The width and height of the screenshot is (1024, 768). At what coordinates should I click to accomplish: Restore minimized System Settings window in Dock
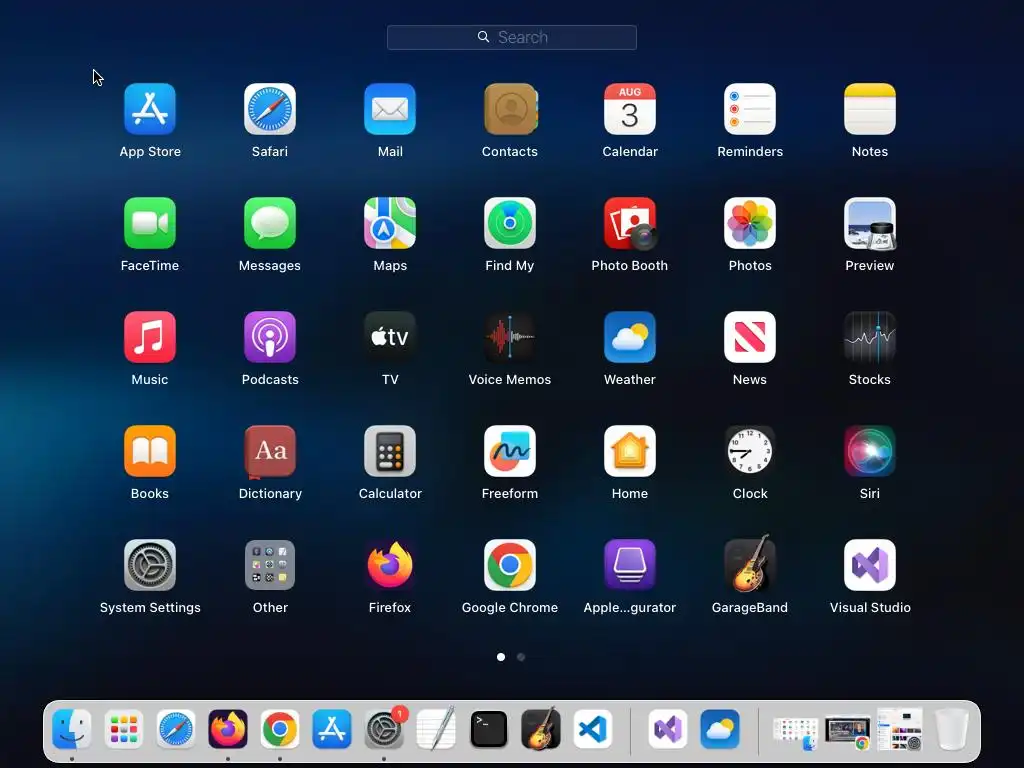899,729
